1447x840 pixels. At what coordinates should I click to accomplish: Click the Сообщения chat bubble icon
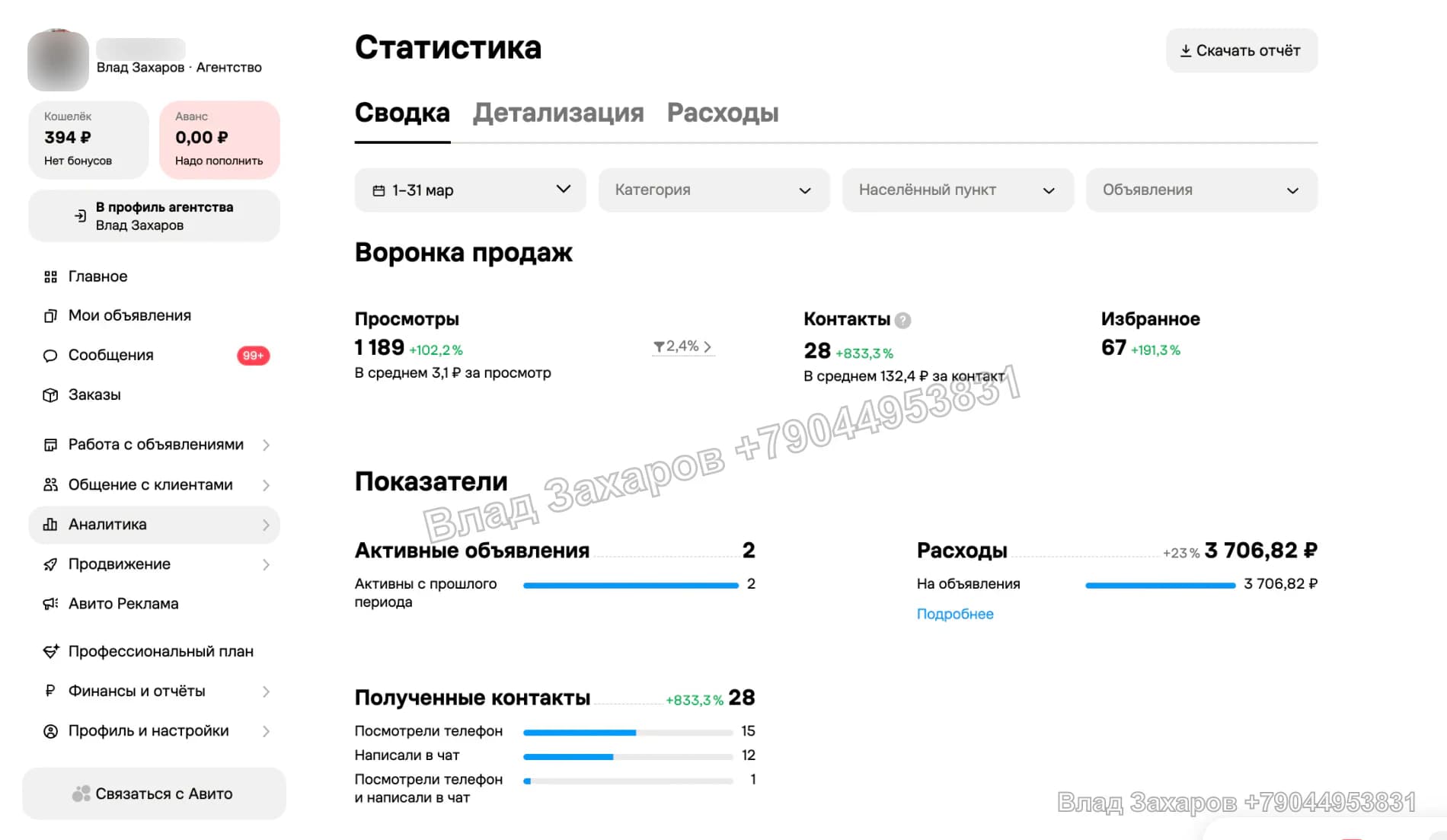[x=50, y=356]
